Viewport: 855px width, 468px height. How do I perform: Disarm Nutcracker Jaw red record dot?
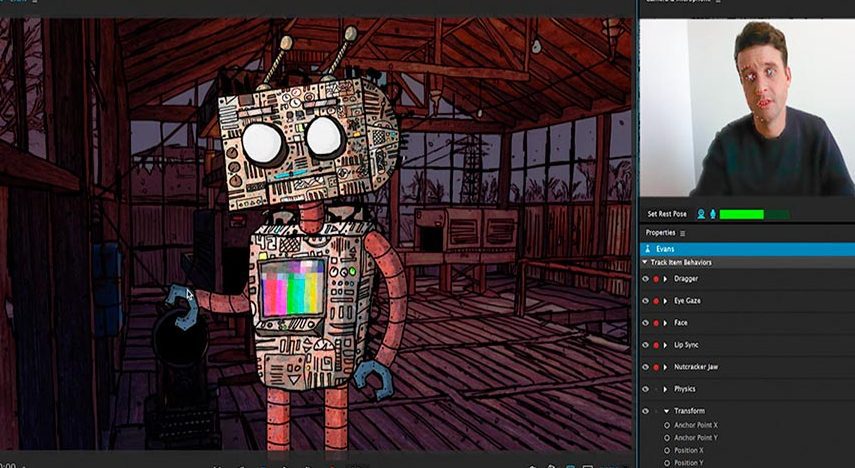pos(656,367)
